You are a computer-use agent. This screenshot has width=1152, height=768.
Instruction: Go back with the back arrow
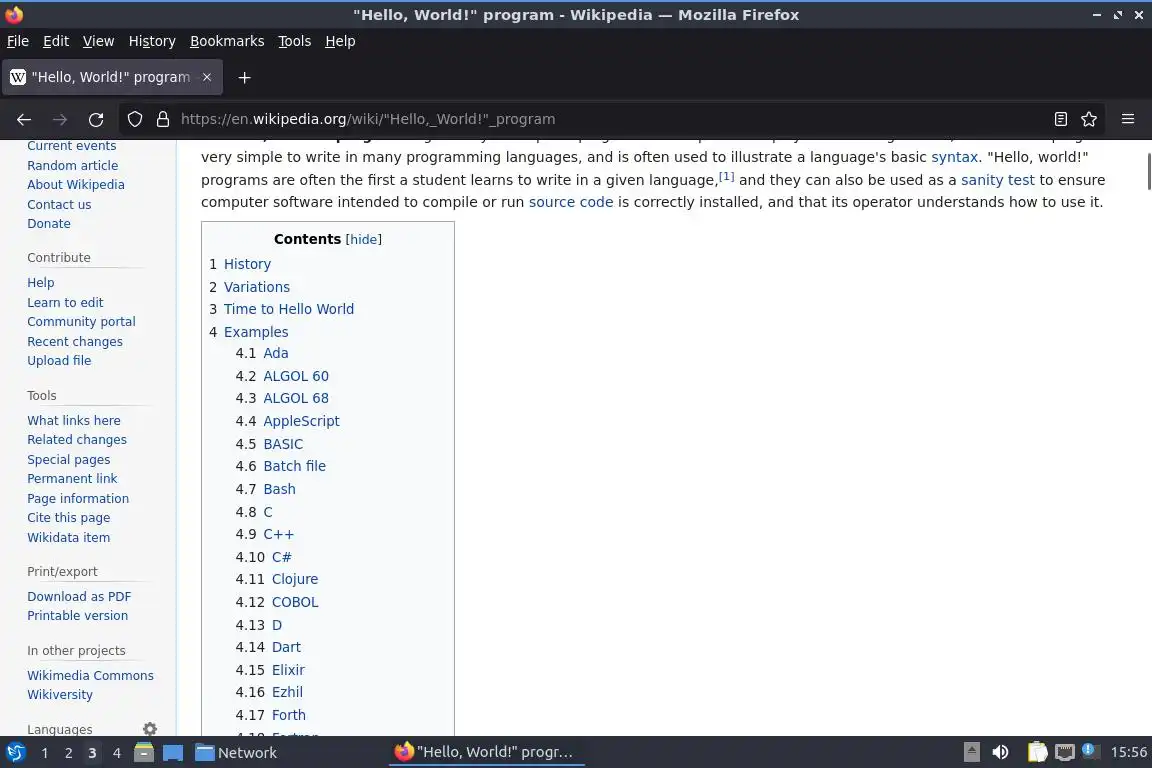24,119
